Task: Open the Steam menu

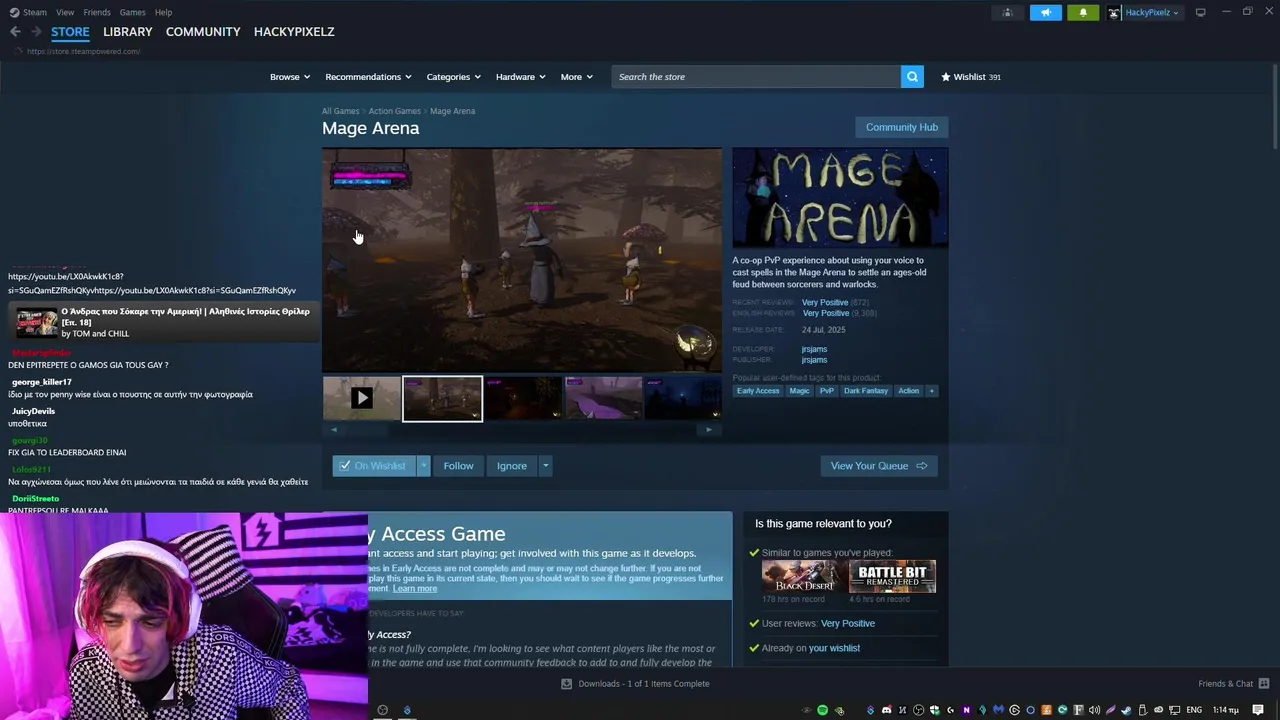Action: point(35,12)
